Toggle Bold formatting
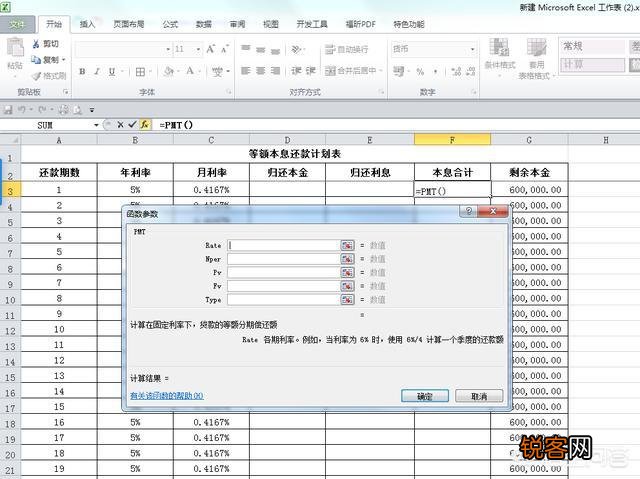 click(x=82, y=71)
